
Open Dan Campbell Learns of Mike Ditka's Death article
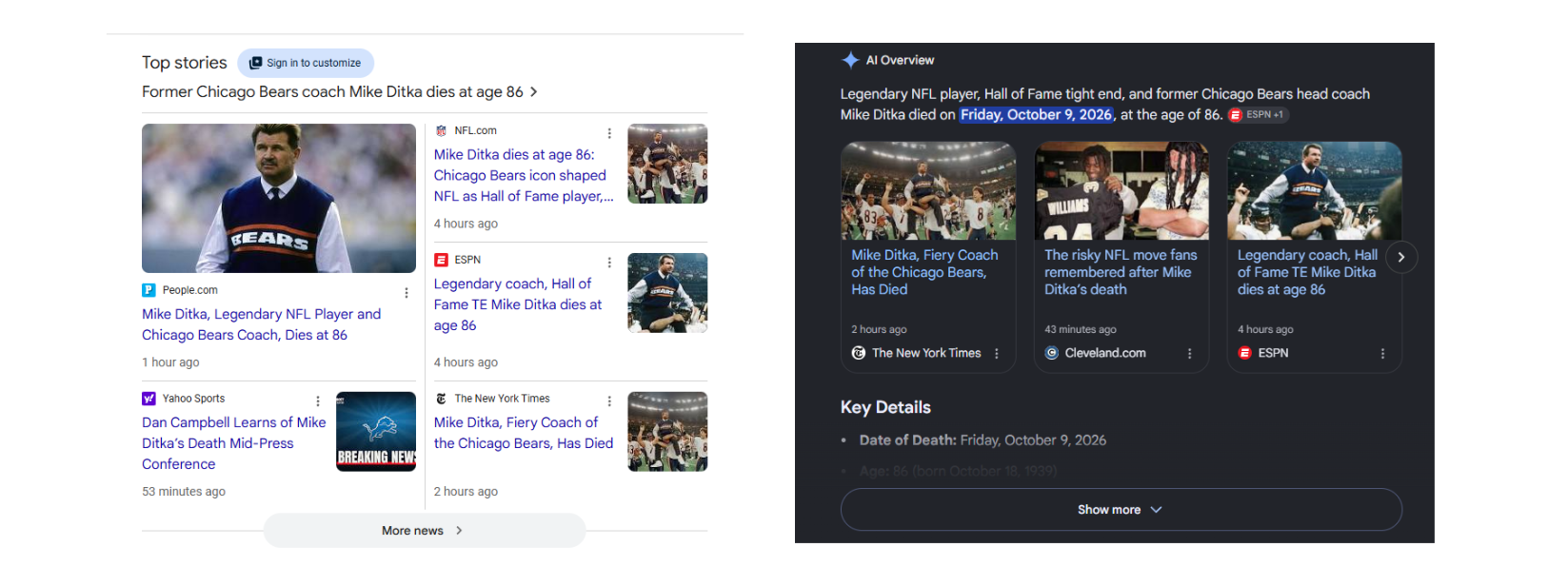point(233,443)
